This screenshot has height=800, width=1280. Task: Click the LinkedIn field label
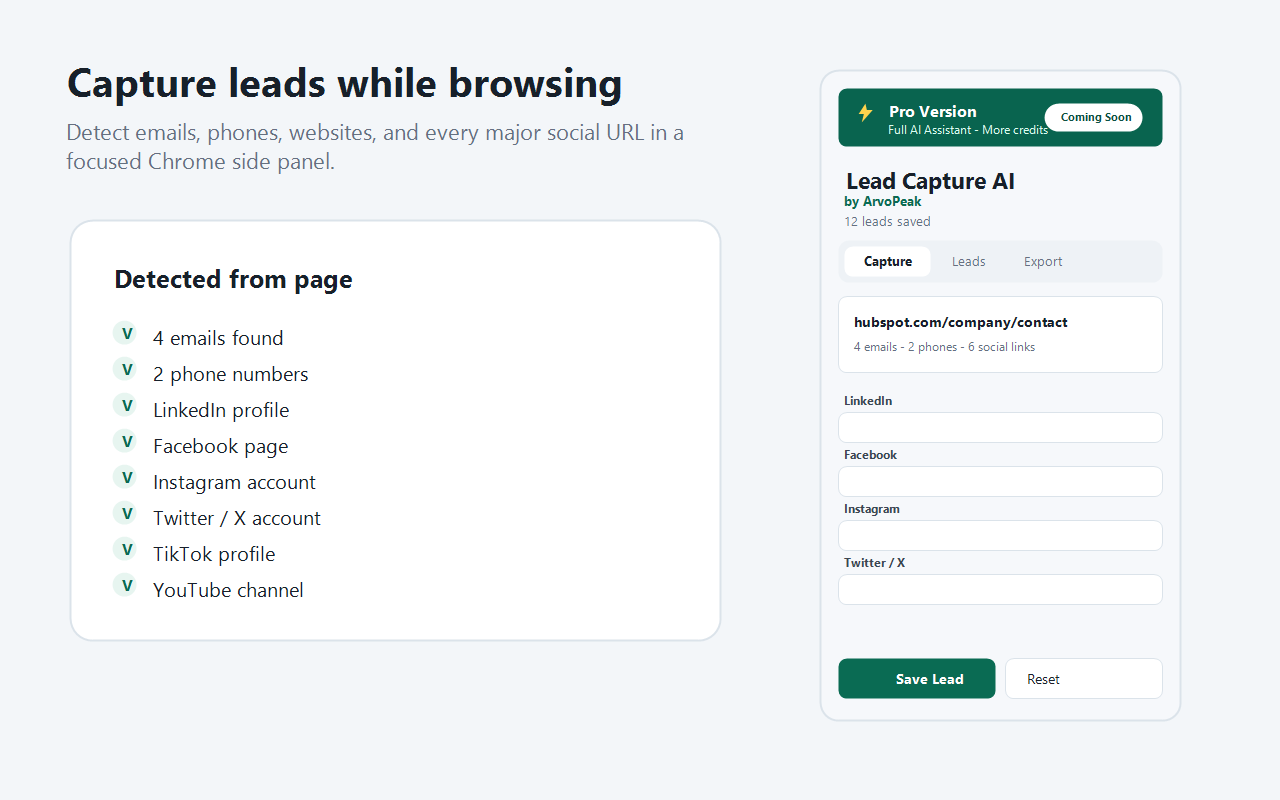868,401
